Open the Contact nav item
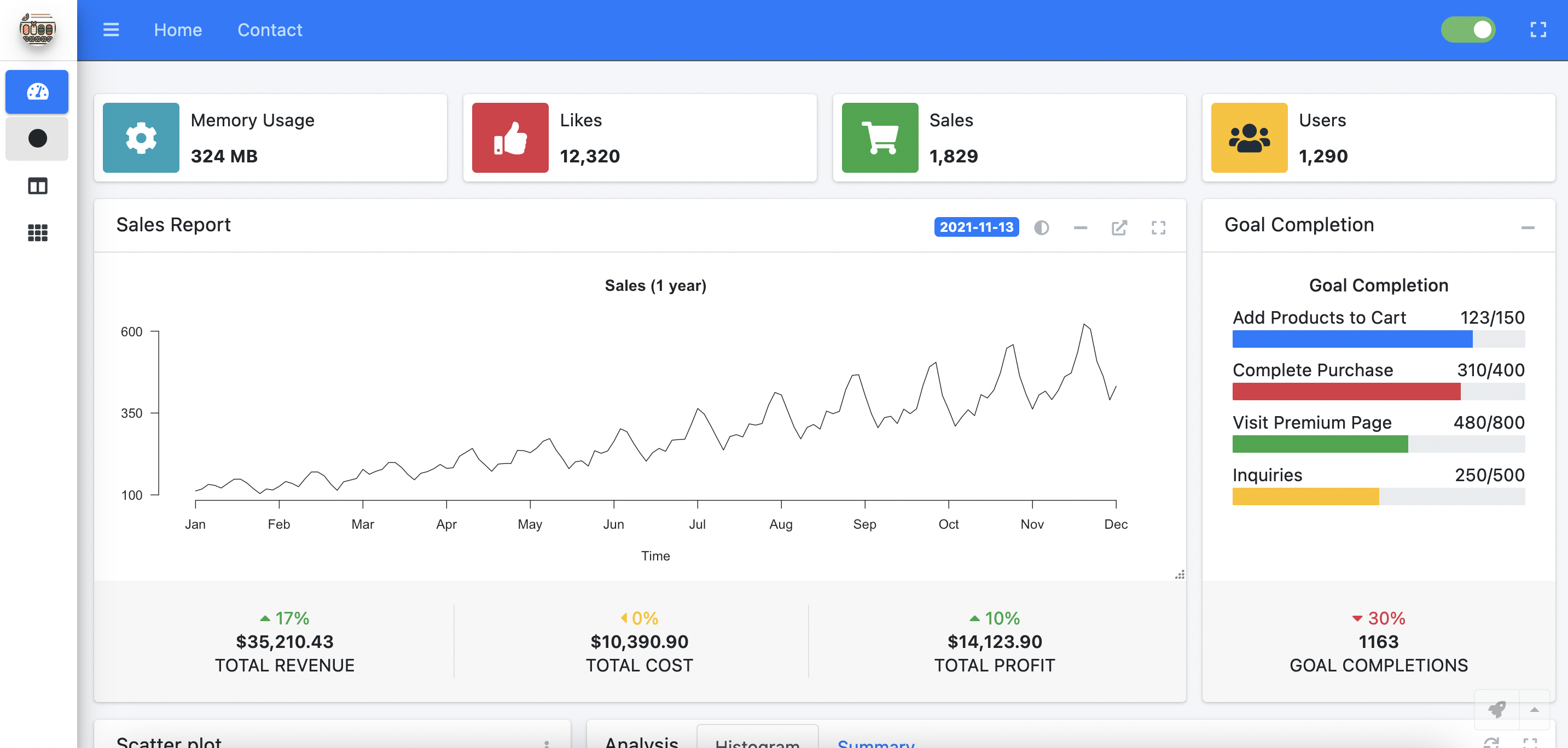 (269, 30)
